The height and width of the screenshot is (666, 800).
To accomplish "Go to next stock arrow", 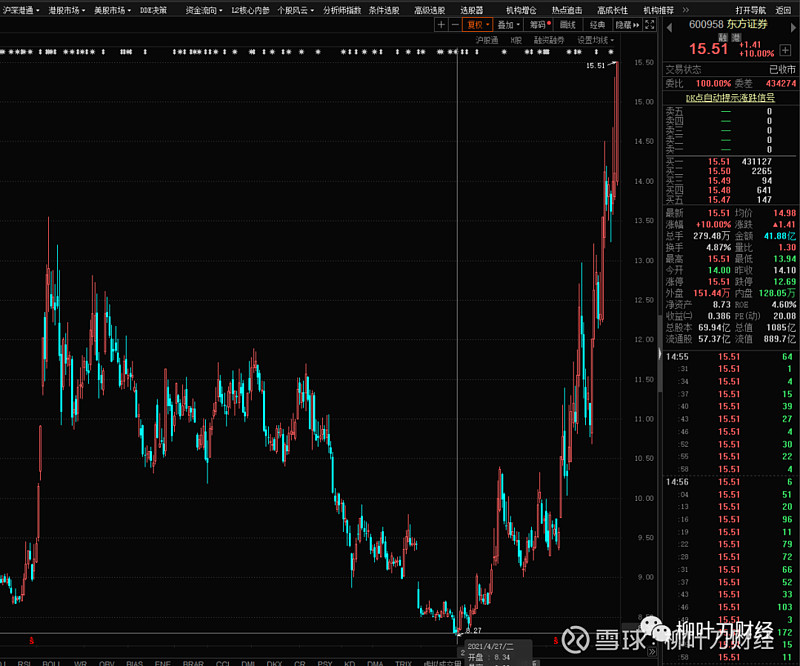I will [x=793, y=28].
